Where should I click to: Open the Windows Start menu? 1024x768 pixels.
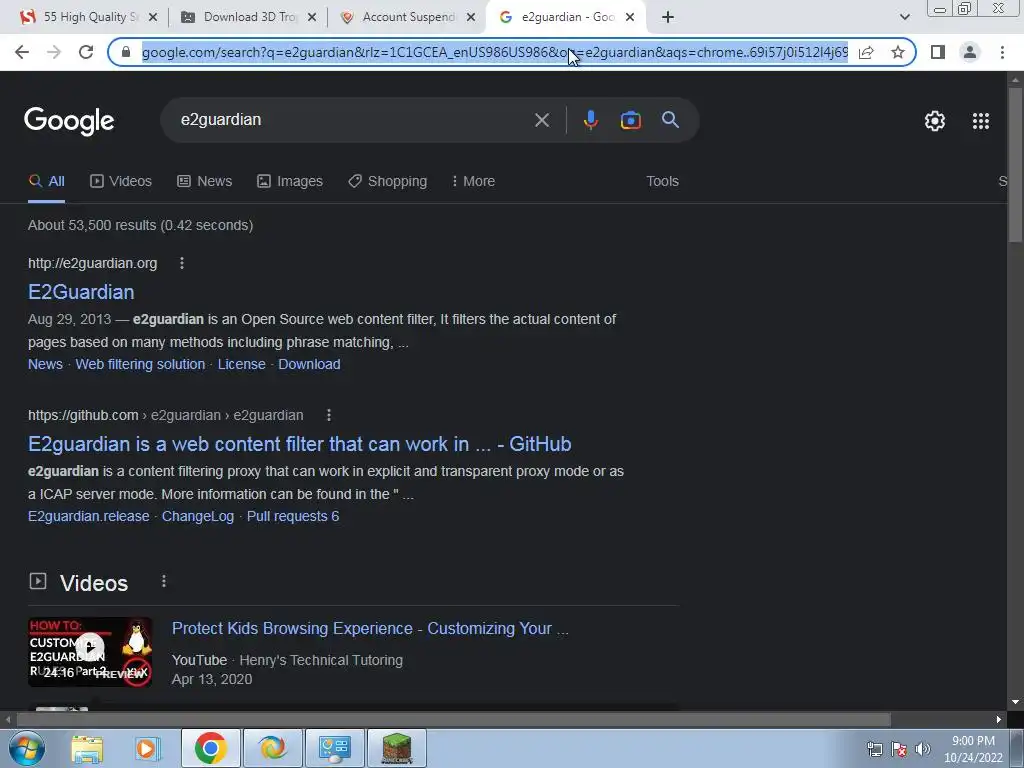(27, 748)
